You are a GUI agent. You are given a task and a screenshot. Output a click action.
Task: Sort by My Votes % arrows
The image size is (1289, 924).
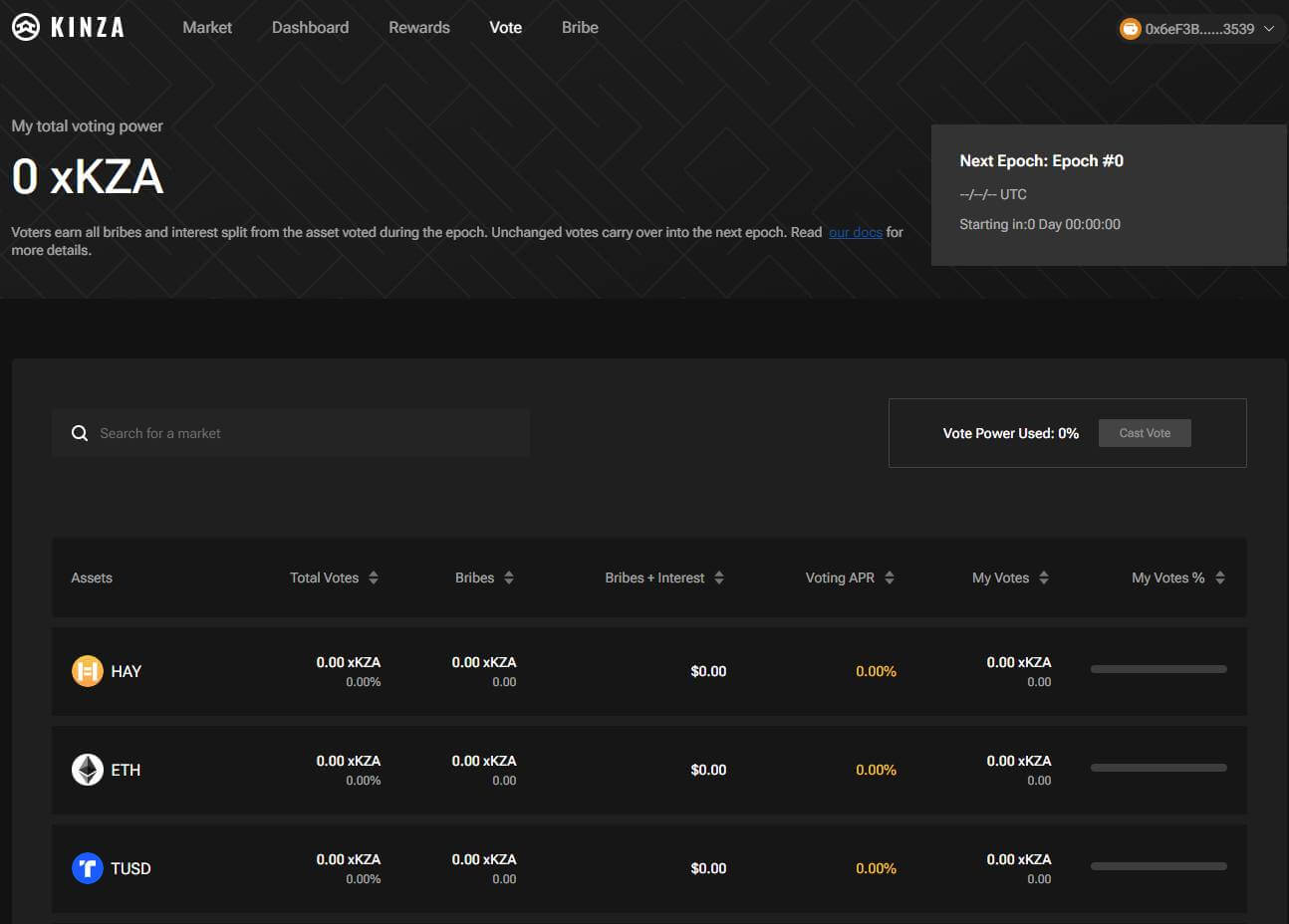[x=1220, y=577]
